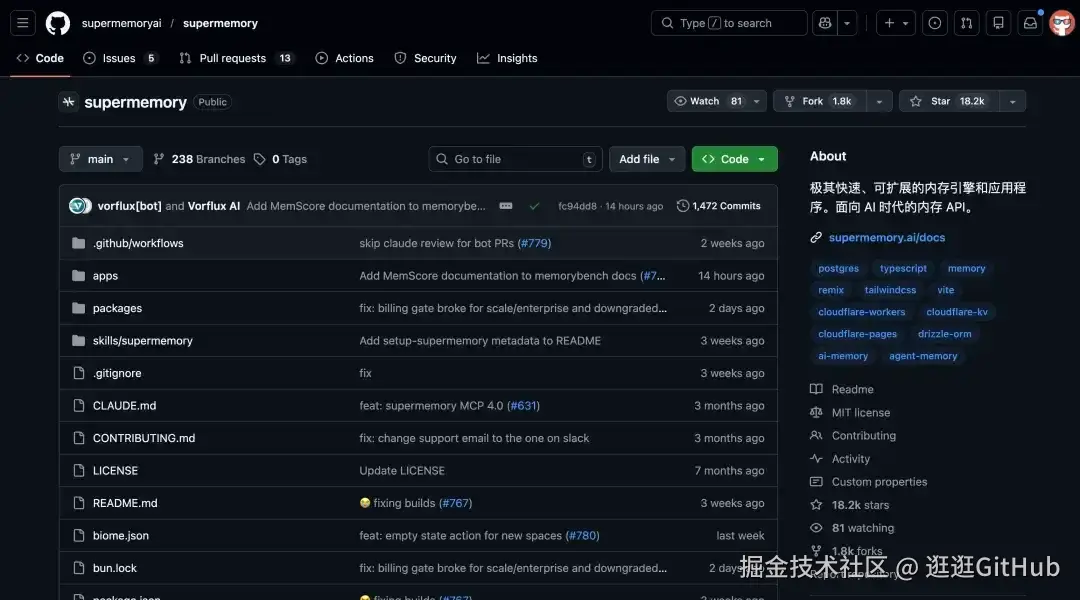Image resolution: width=1080 pixels, height=600 pixels.
Task: Switch to the Issues tab
Action: pyautogui.click(x=121, y=59)
